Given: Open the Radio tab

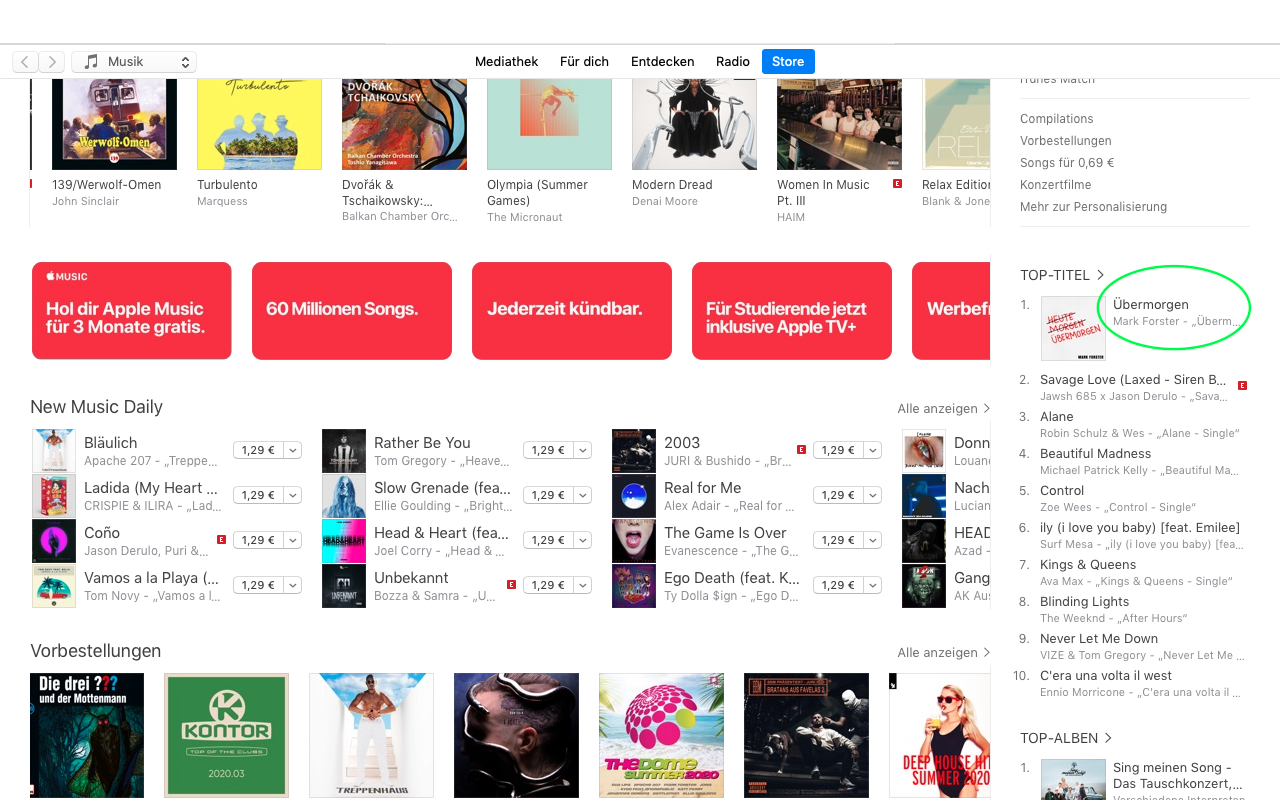Looking at the screenshot, I should coord(733,62).
